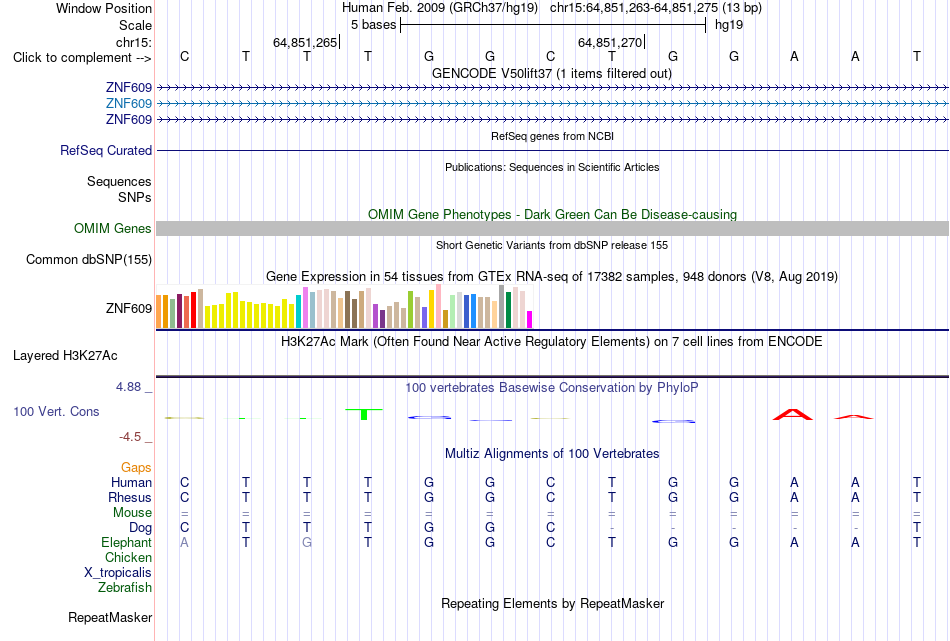Click 'RefSeq genes from NCBI' track title
Viewport: 950px width, 641px height.
tap(552, 136)
